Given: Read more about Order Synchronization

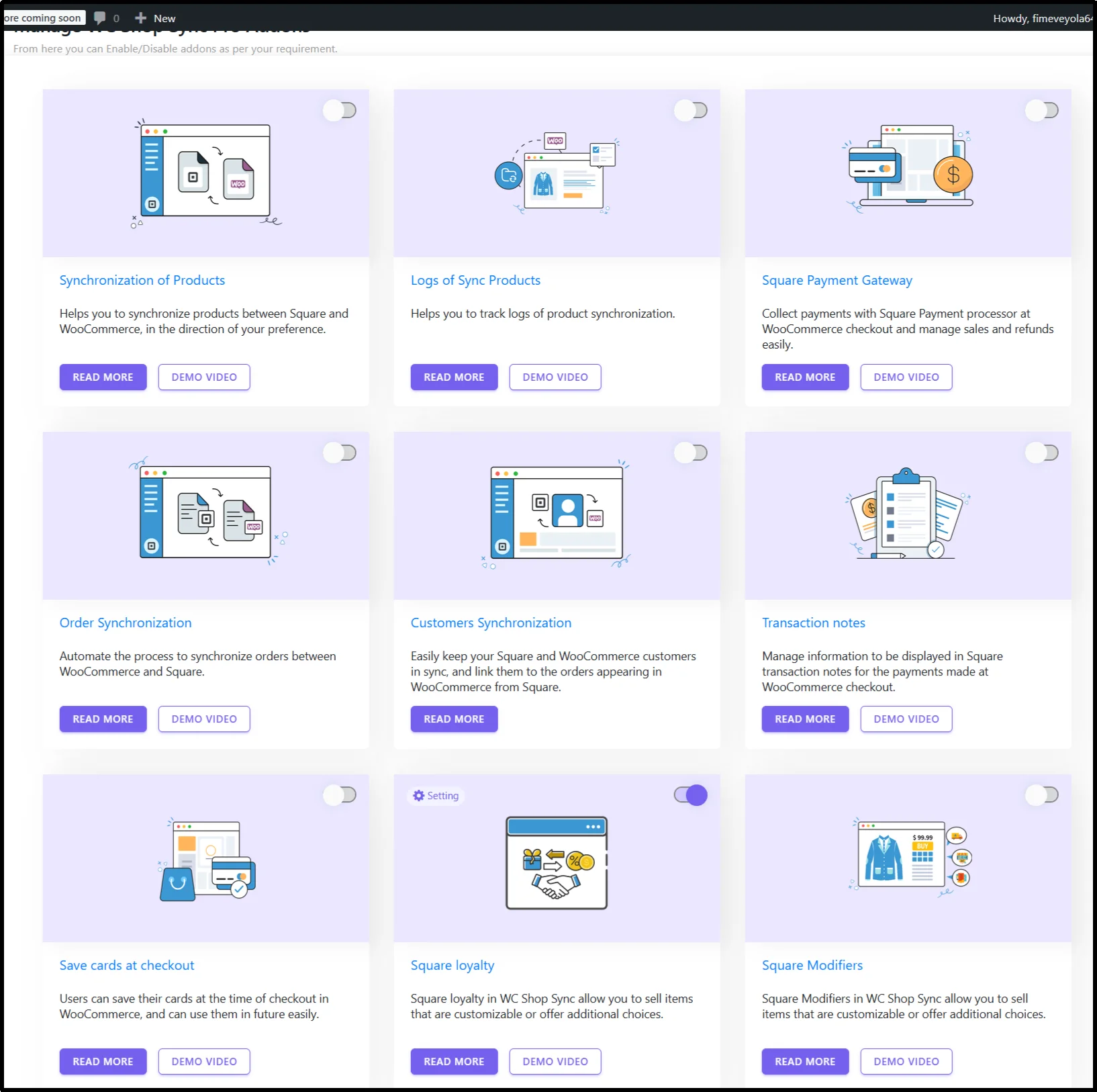Looking at the screenshot, I should (x=103, y=719).
